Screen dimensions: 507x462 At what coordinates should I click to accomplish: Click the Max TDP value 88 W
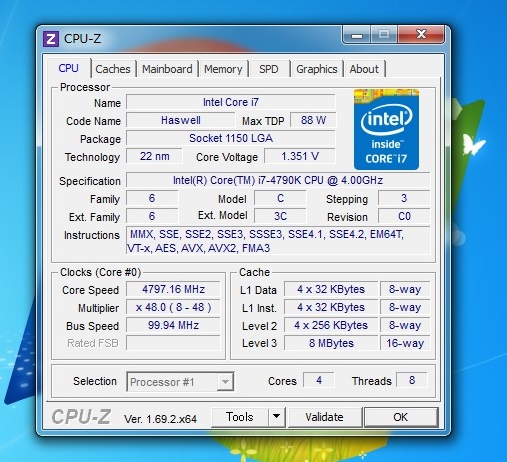click(x=313, y=120)
